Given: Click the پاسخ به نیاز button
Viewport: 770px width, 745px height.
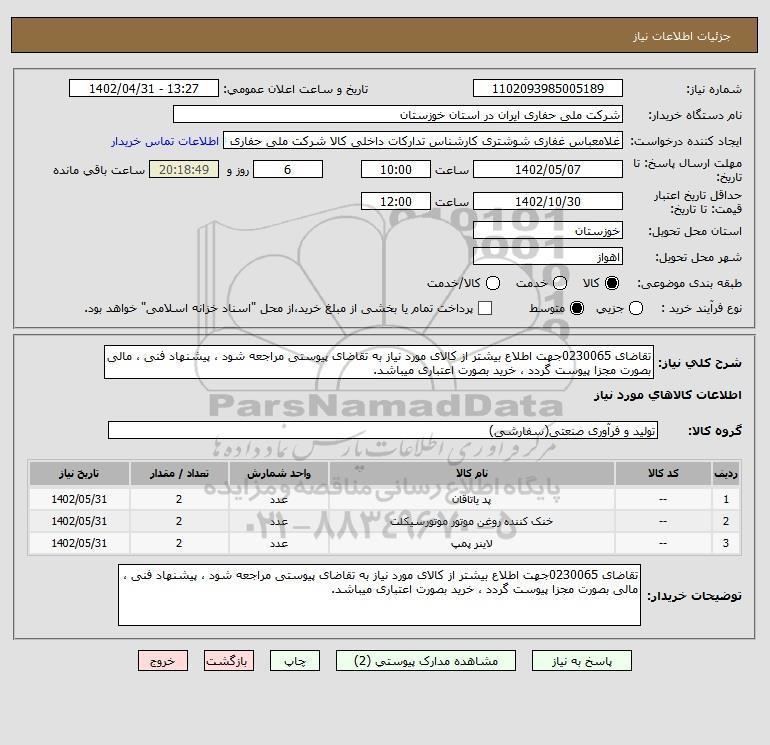Looking at the screenshot, I should [581, 661].
